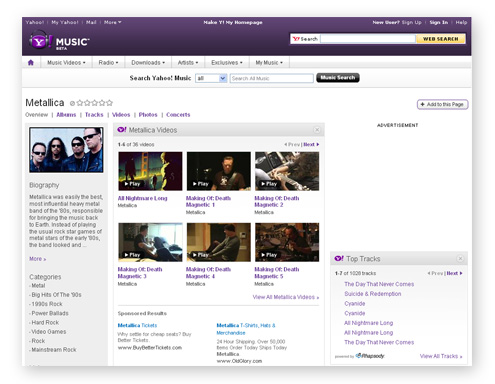Rate Metallica with the first star
This screenshot has width=495, height=384.
(80, 103)
